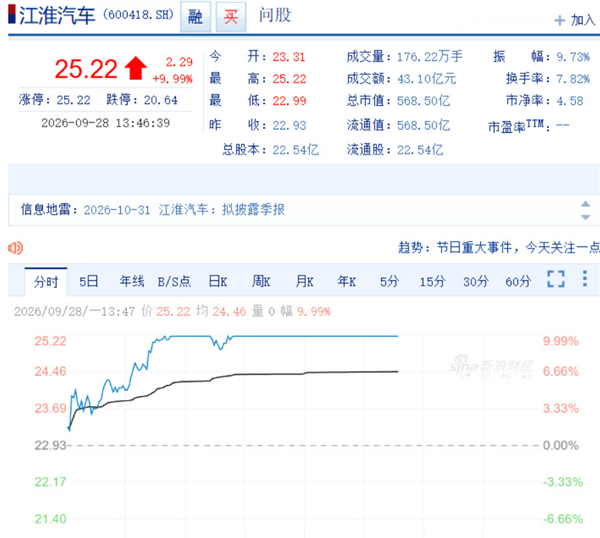600x538 pixels.
Task: Click the blue price line on chart
Action: pos(314,336)
